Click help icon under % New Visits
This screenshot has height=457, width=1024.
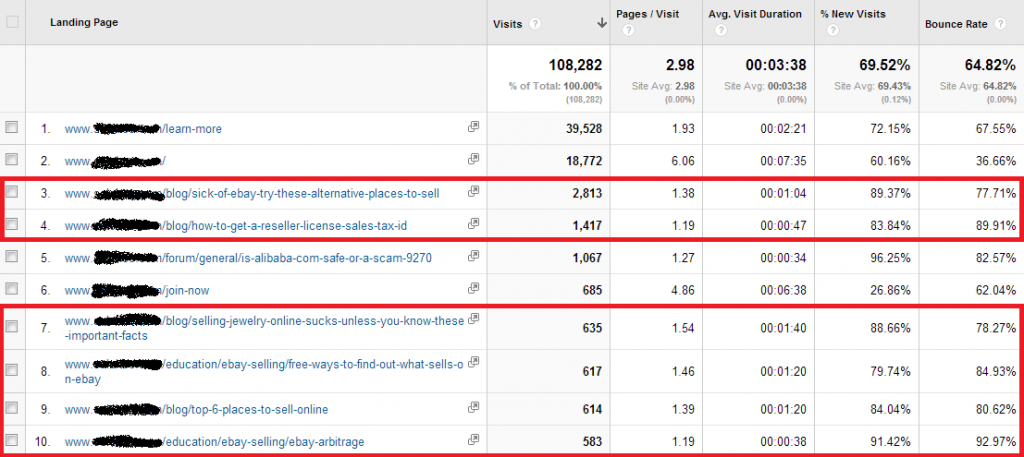(832, 31)
